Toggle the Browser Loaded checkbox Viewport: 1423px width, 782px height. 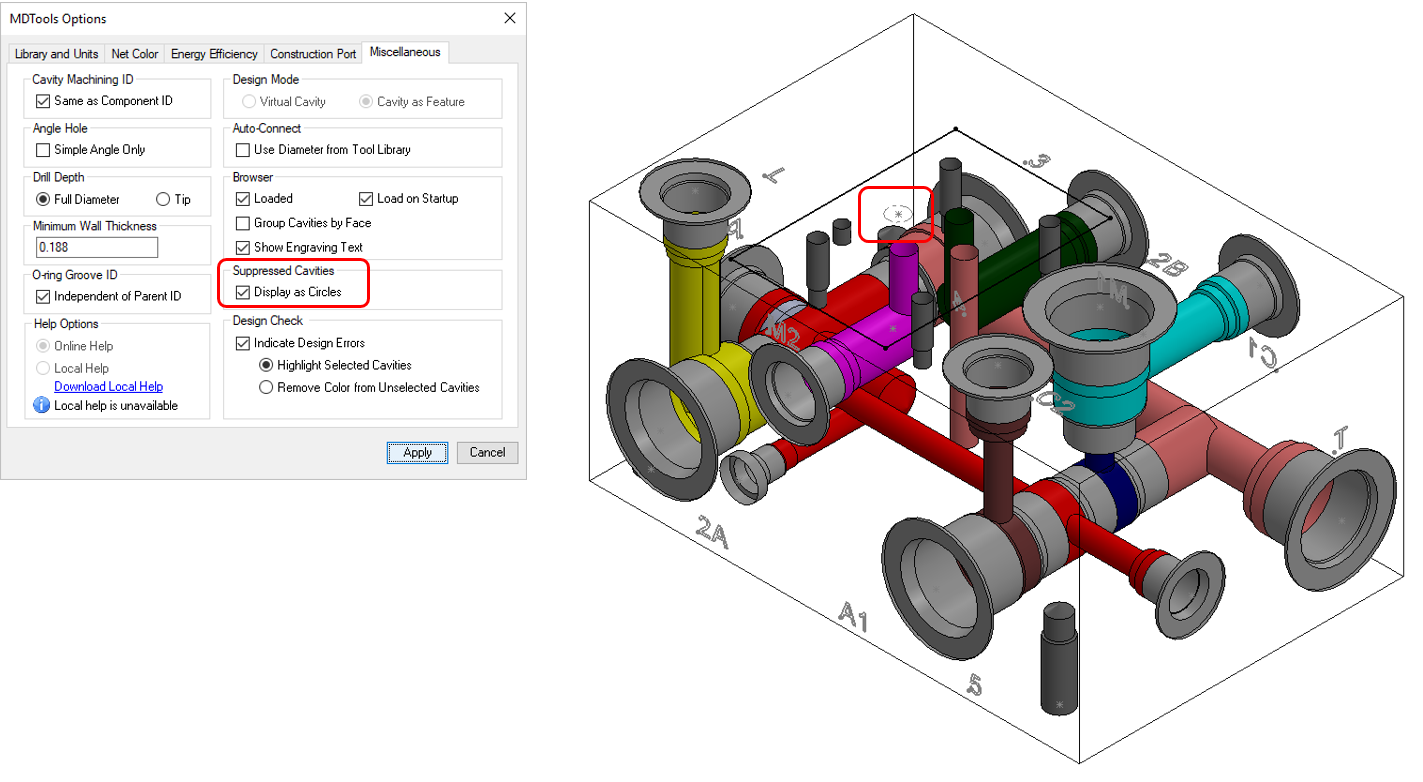(x=243, y=199)
